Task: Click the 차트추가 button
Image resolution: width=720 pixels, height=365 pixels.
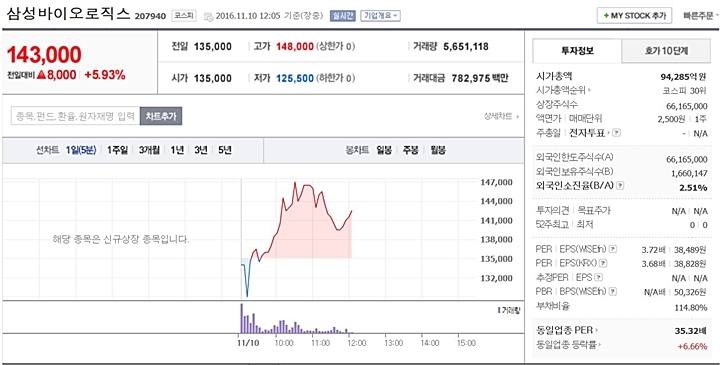Action: (161, 116)
